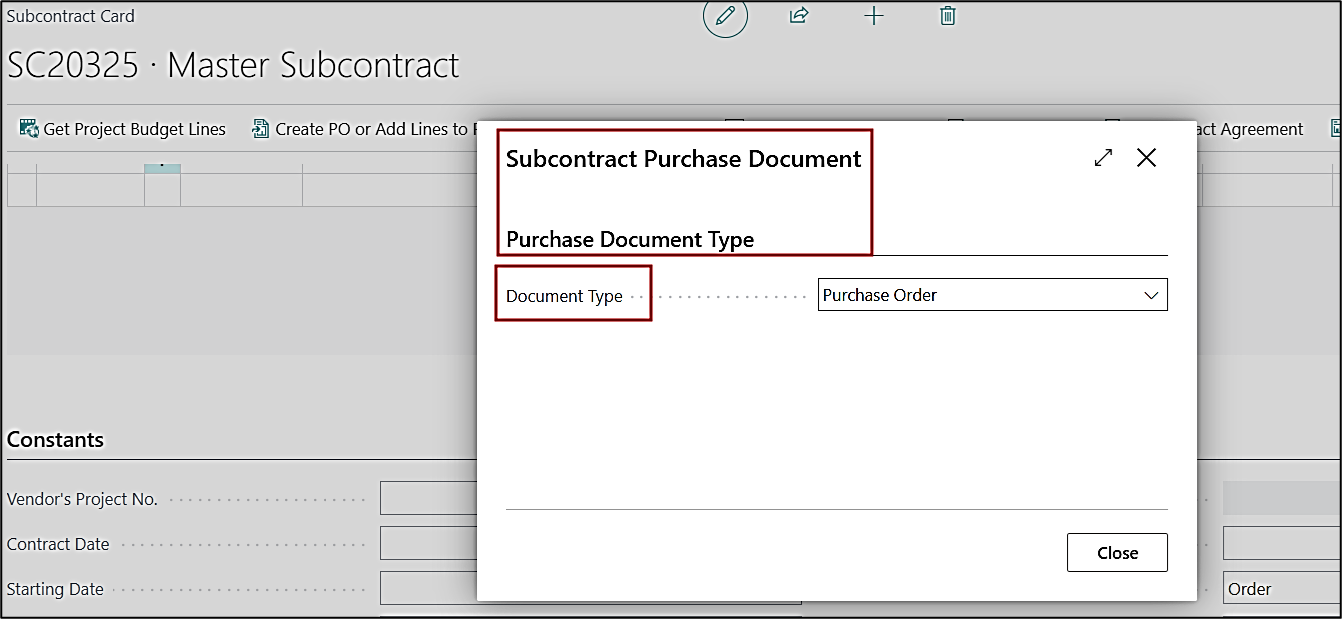Click the pencil edit icon
Viewport: 1342px width, 619px height.
point(725,16)
